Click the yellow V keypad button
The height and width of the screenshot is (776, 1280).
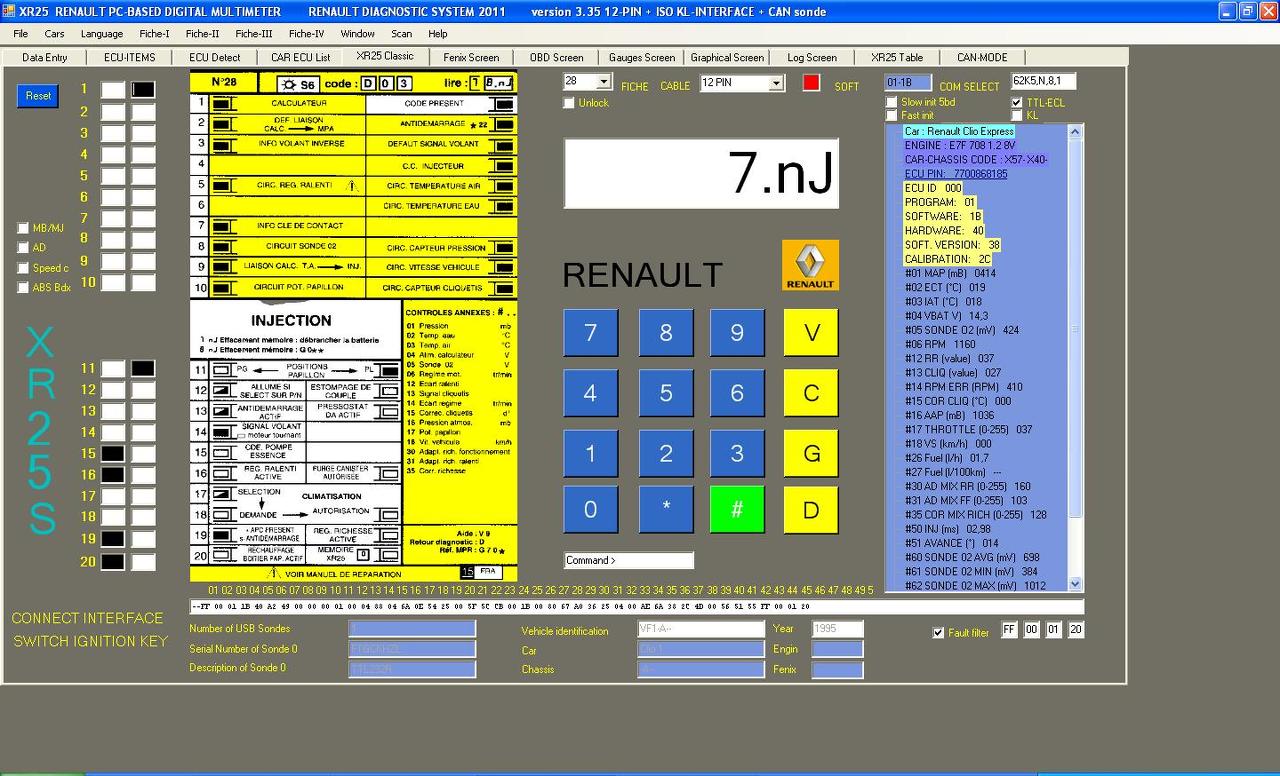point(811,333)
